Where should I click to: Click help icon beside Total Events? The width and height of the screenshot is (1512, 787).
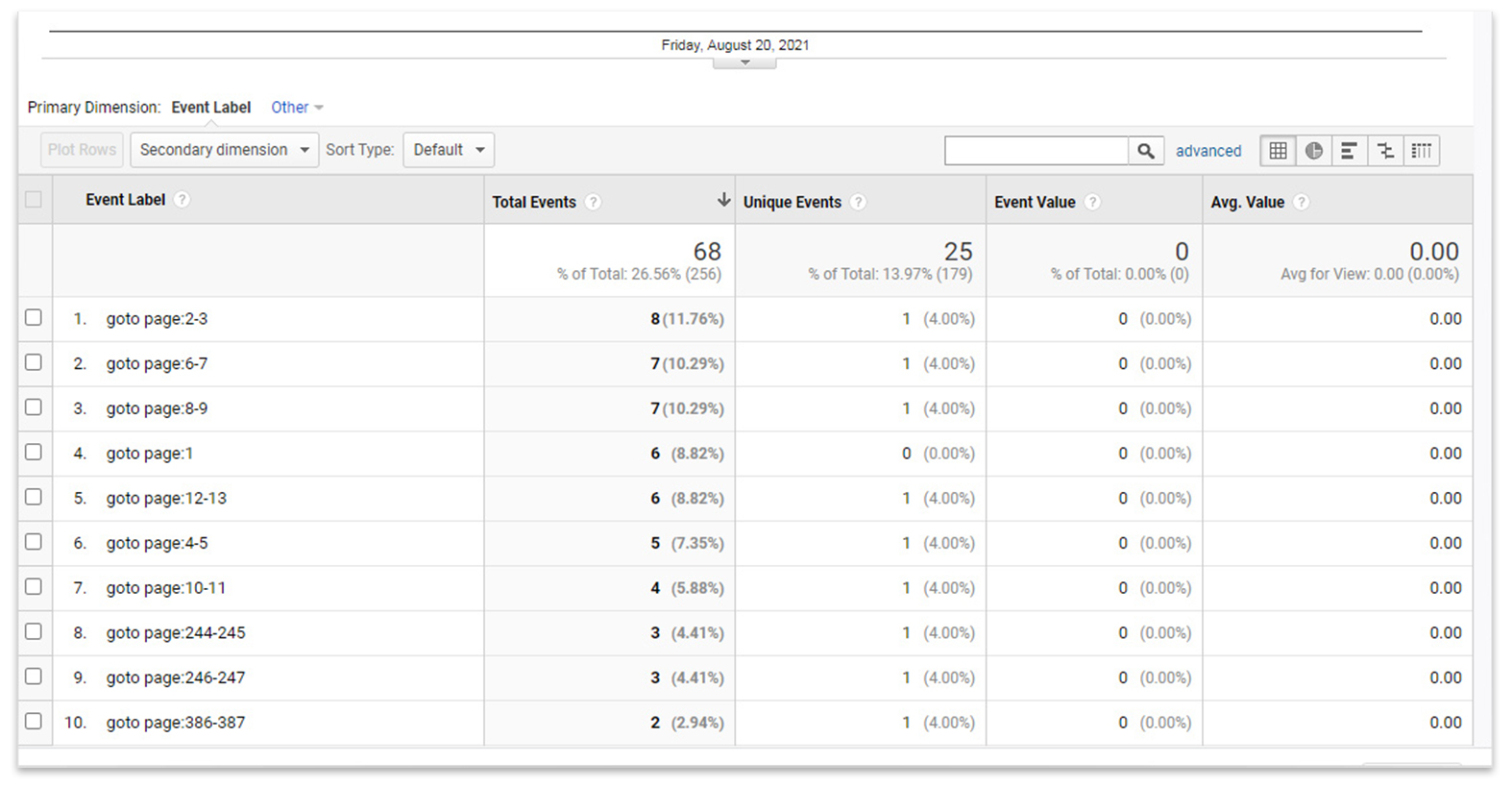tap(594, 202)
